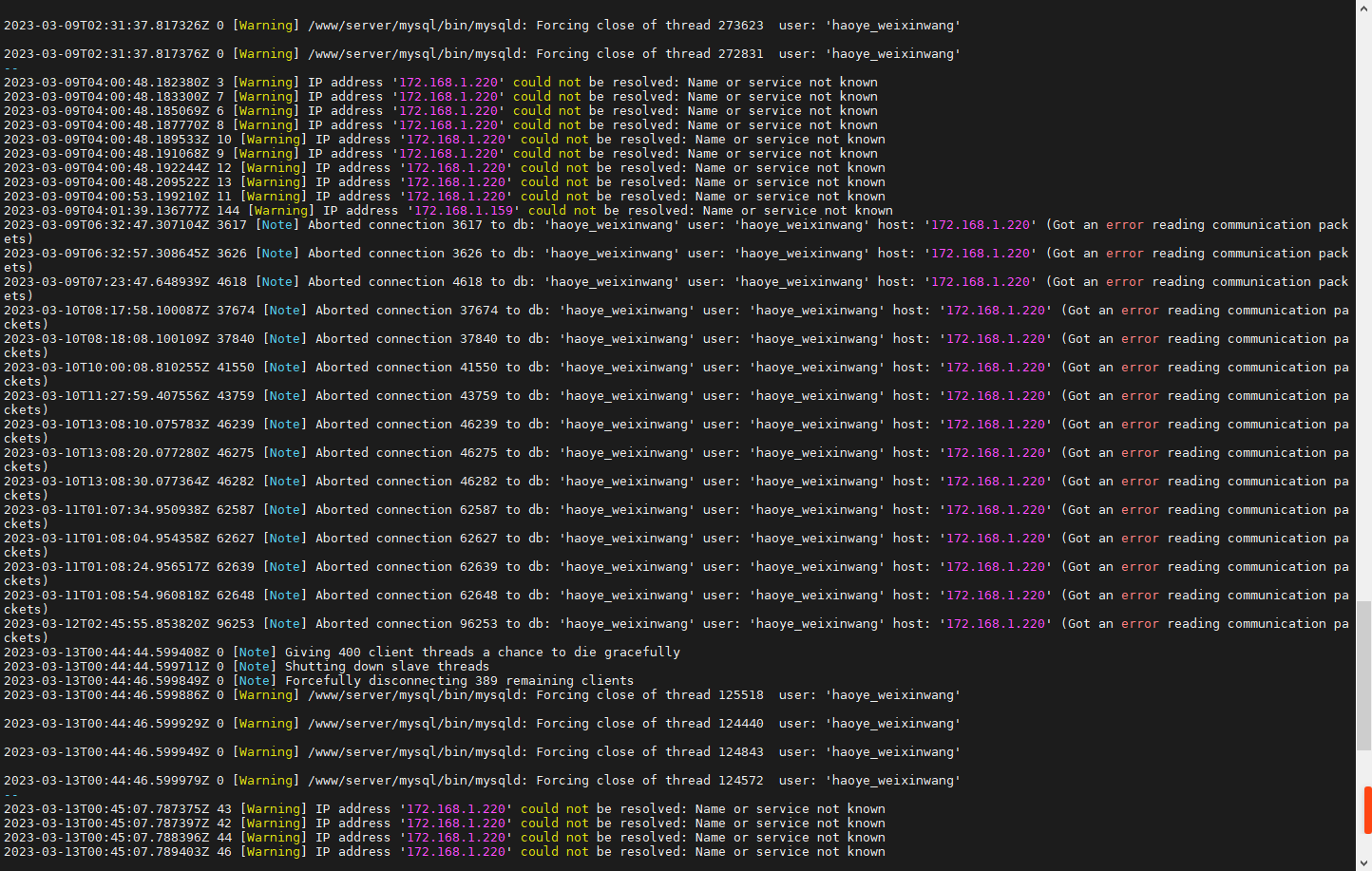The height and width of the screenshot is (871, 1372).
Task: Click 'Forcefully disconnecting 389 remaining clients' line
Action: pos(459,681)
